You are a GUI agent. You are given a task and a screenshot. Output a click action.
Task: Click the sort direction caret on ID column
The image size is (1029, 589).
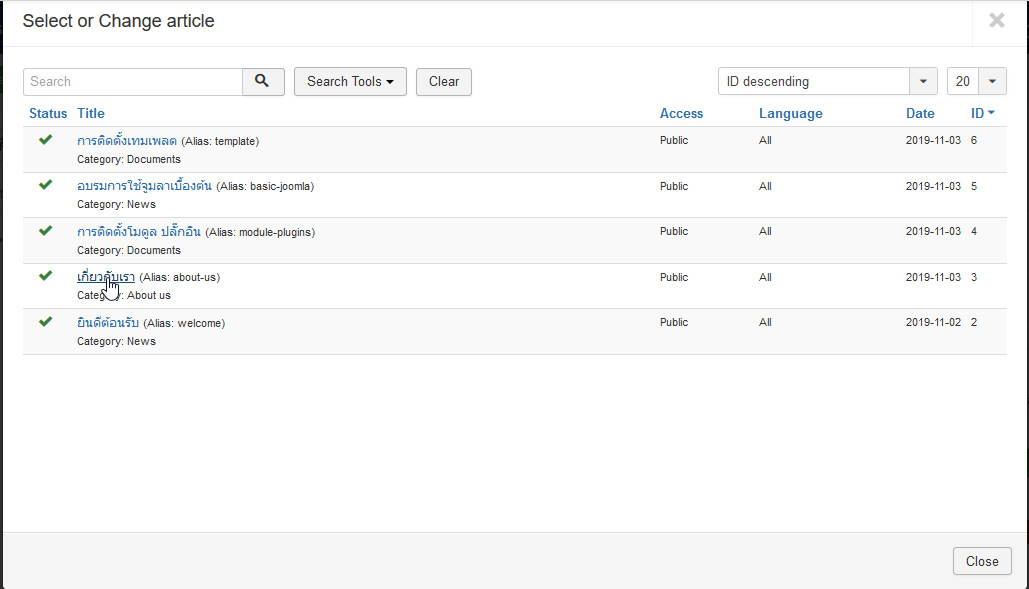tap(990, 113)
